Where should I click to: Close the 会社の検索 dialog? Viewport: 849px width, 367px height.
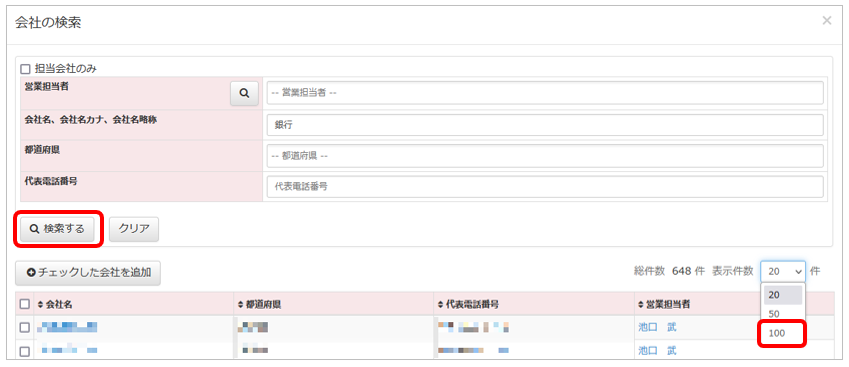[826, 21]
